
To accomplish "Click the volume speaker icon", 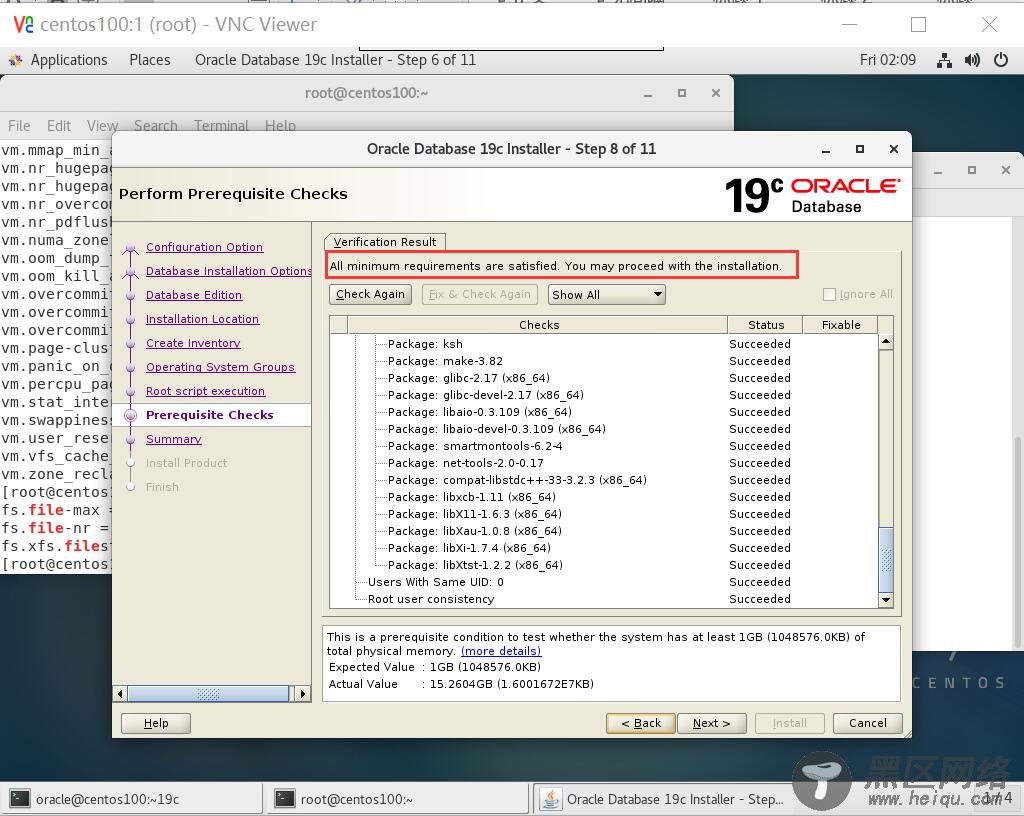I will coord(972,61).
